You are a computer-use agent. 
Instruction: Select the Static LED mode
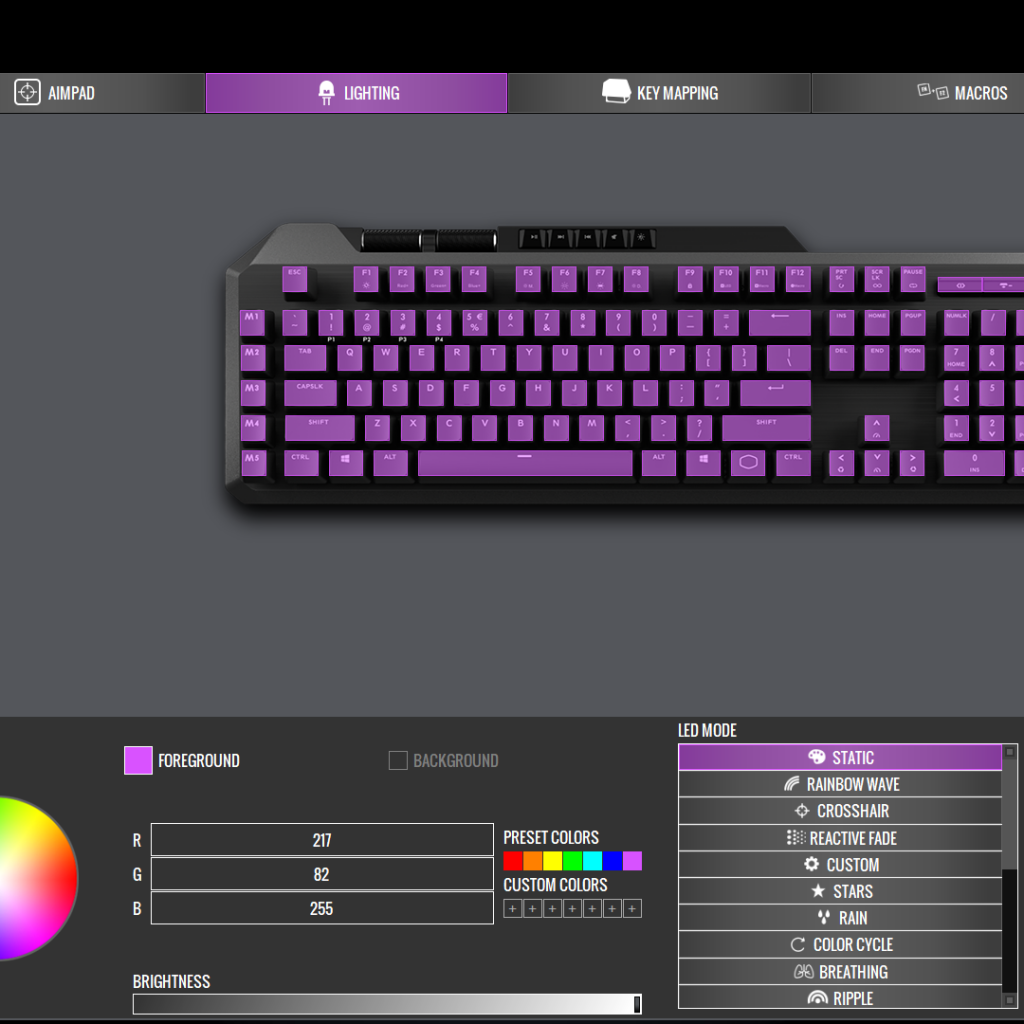pos(840,758)
